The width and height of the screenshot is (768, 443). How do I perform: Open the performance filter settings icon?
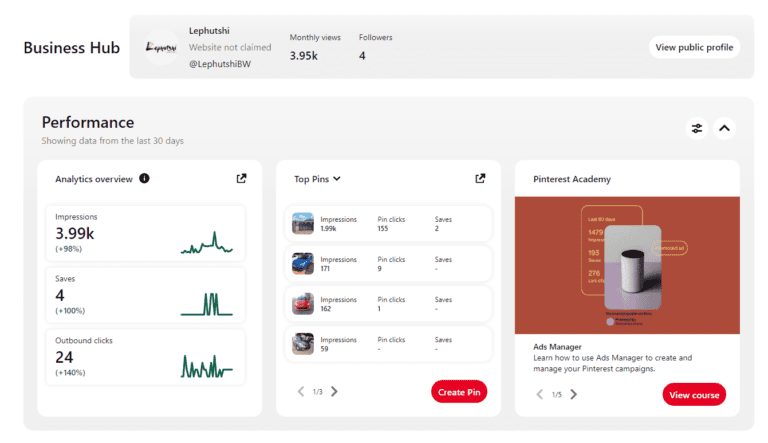click(x=696, y=128)
